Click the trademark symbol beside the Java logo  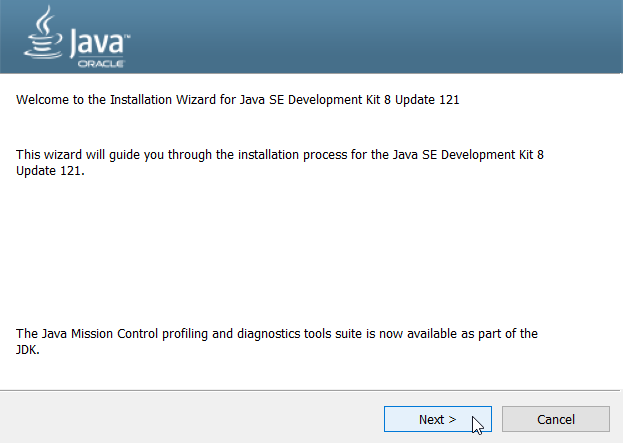pyautogui.click(x=128, y=37)
